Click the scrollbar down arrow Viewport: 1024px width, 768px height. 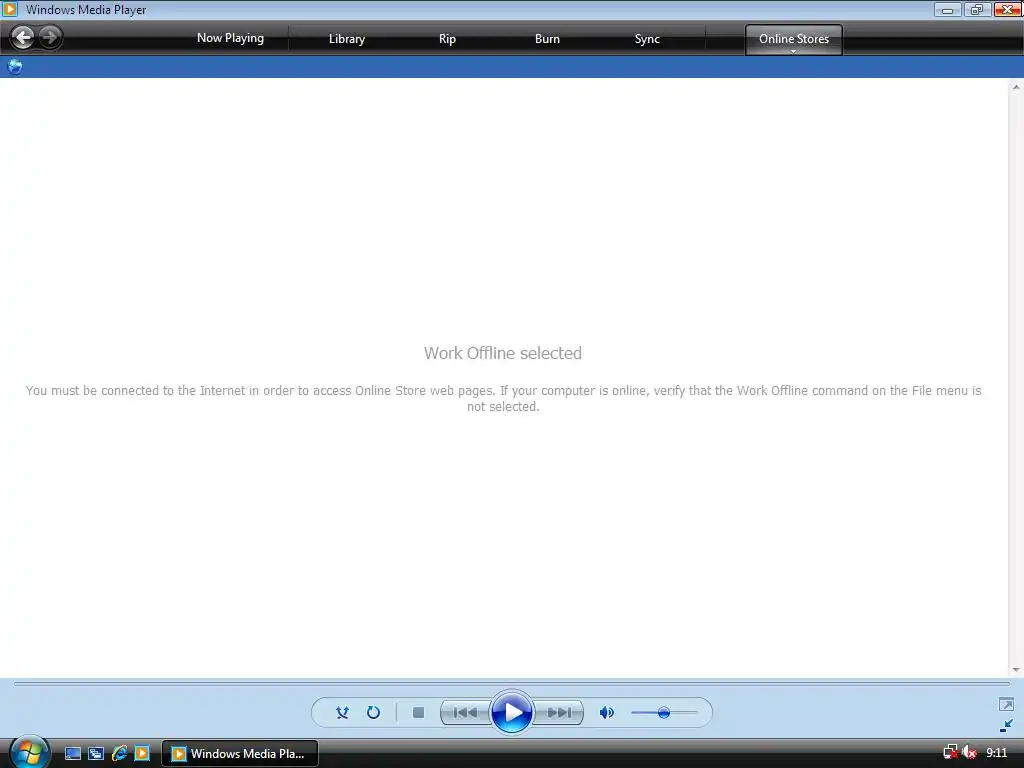(1016, 669)
